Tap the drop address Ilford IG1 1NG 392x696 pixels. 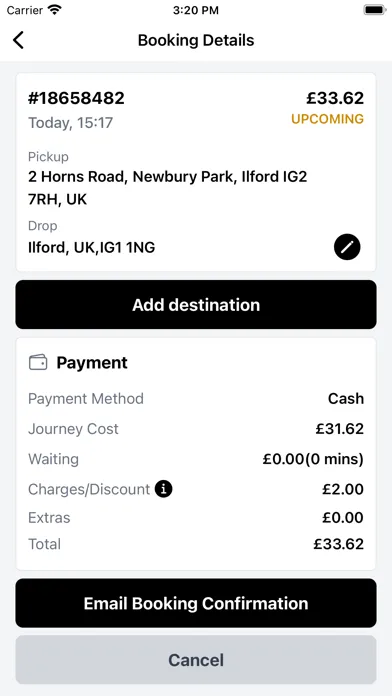point(91,247)
